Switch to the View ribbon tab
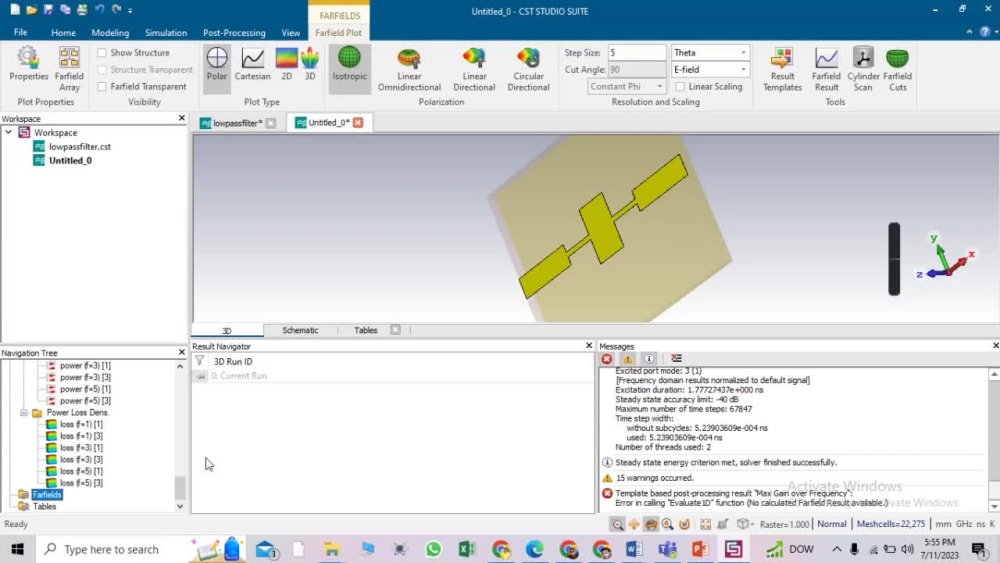Image resolution: width=1000 pixels, height=563 pixels. (290, 33)
